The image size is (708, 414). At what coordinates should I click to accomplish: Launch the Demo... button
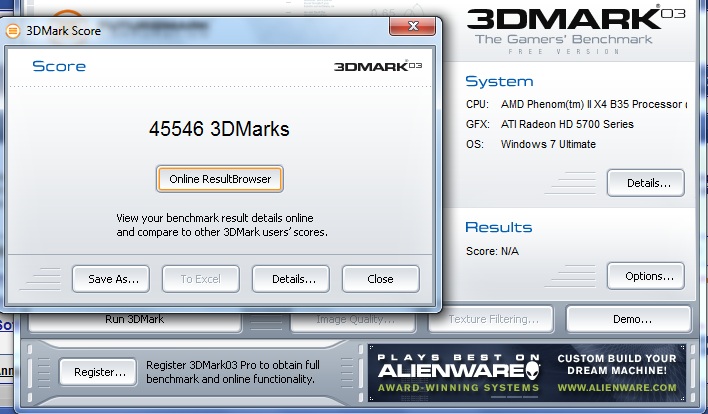[628, 320]
